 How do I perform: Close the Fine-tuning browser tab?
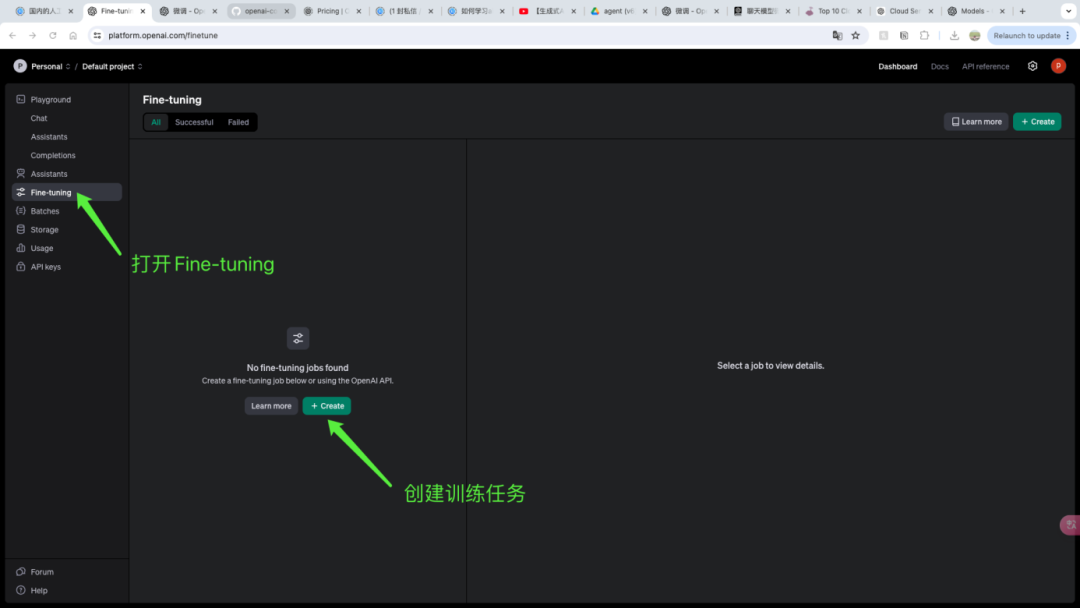pyautogui.click(x=143, y=11)
